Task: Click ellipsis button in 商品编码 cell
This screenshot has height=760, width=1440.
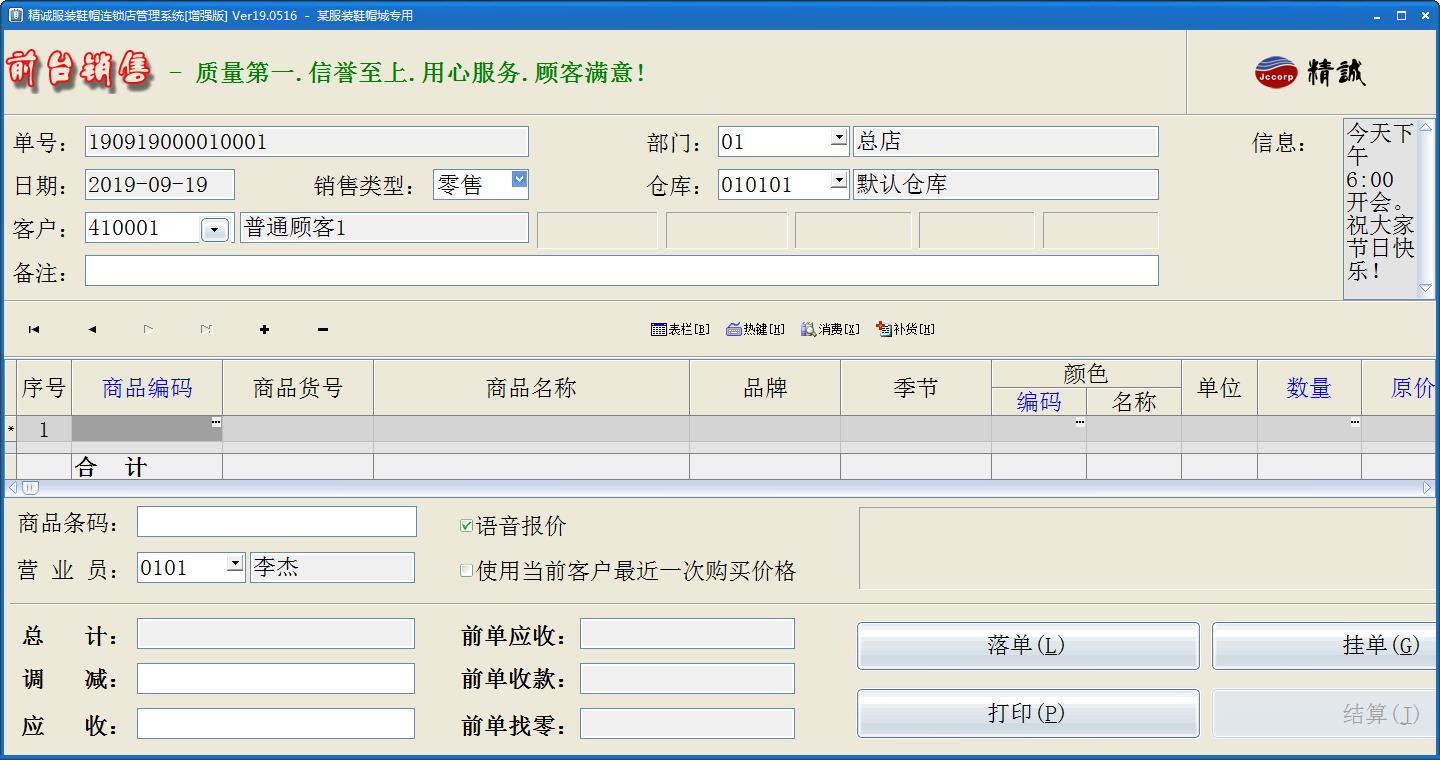Action: 215,423
